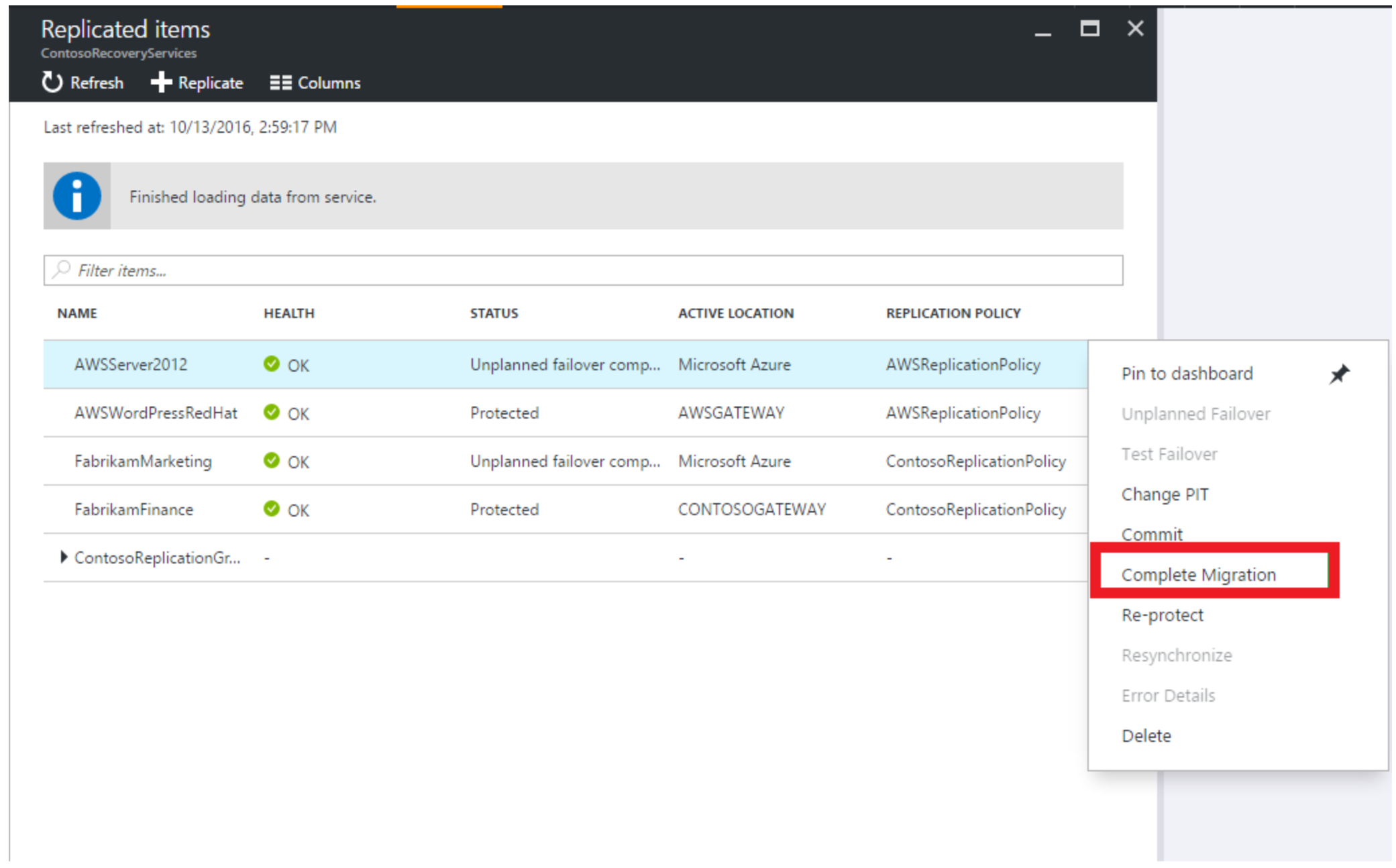Click into the Filter items field
1396x868 pixels.
point(583,270)
